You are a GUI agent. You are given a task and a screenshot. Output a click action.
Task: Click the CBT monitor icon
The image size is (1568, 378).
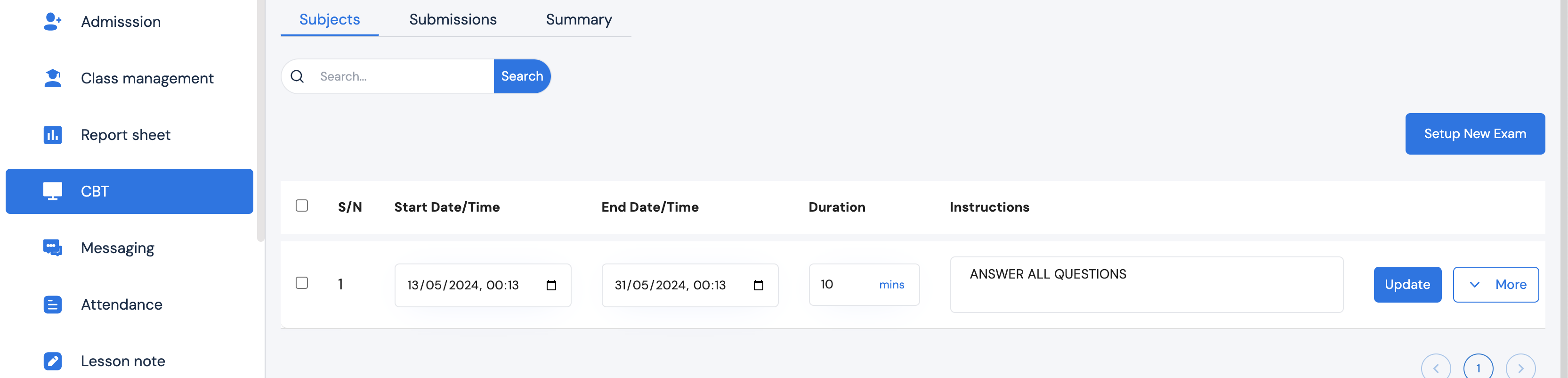[x=52, y=191]
